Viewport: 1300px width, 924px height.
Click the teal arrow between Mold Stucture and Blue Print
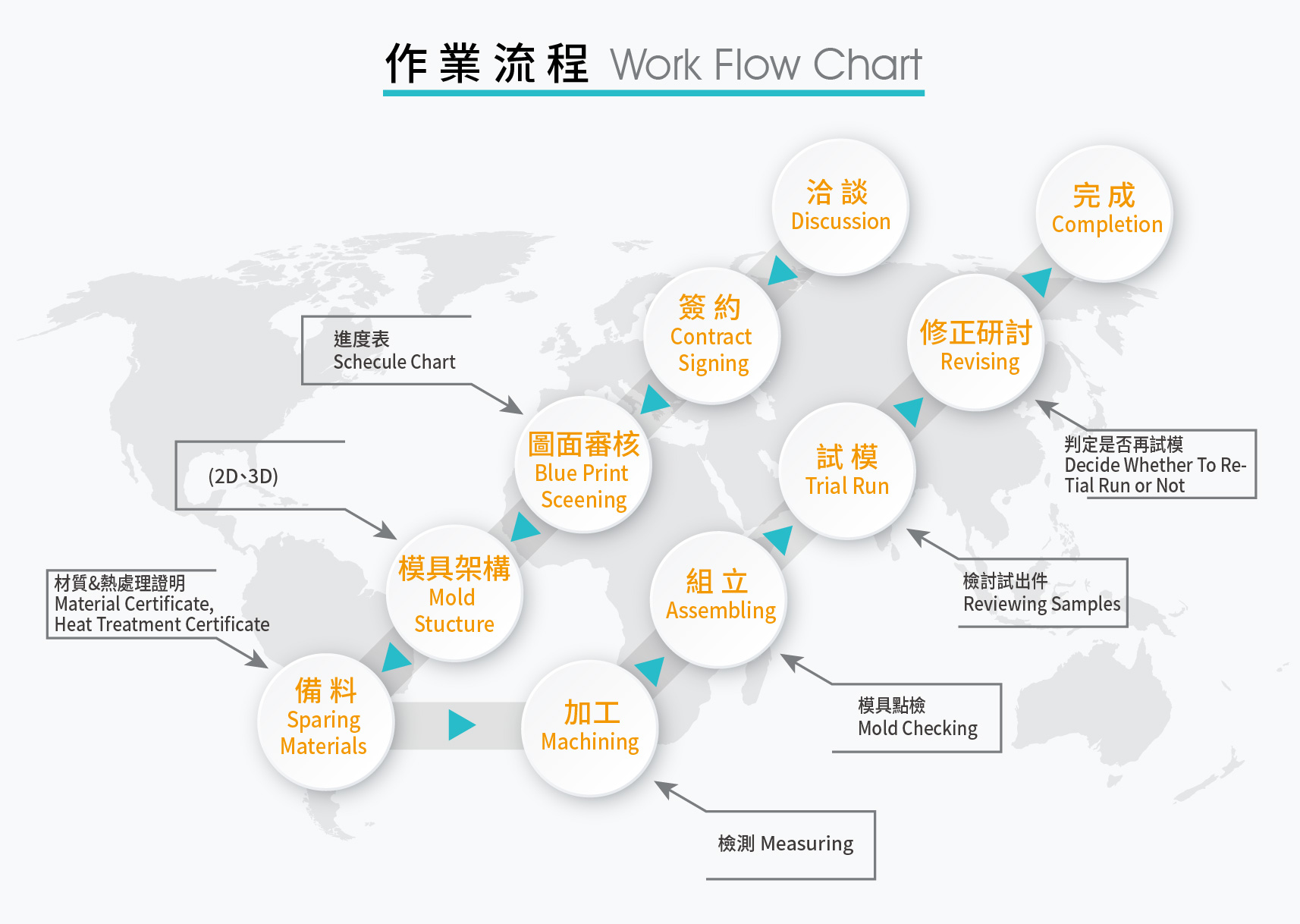523,527
